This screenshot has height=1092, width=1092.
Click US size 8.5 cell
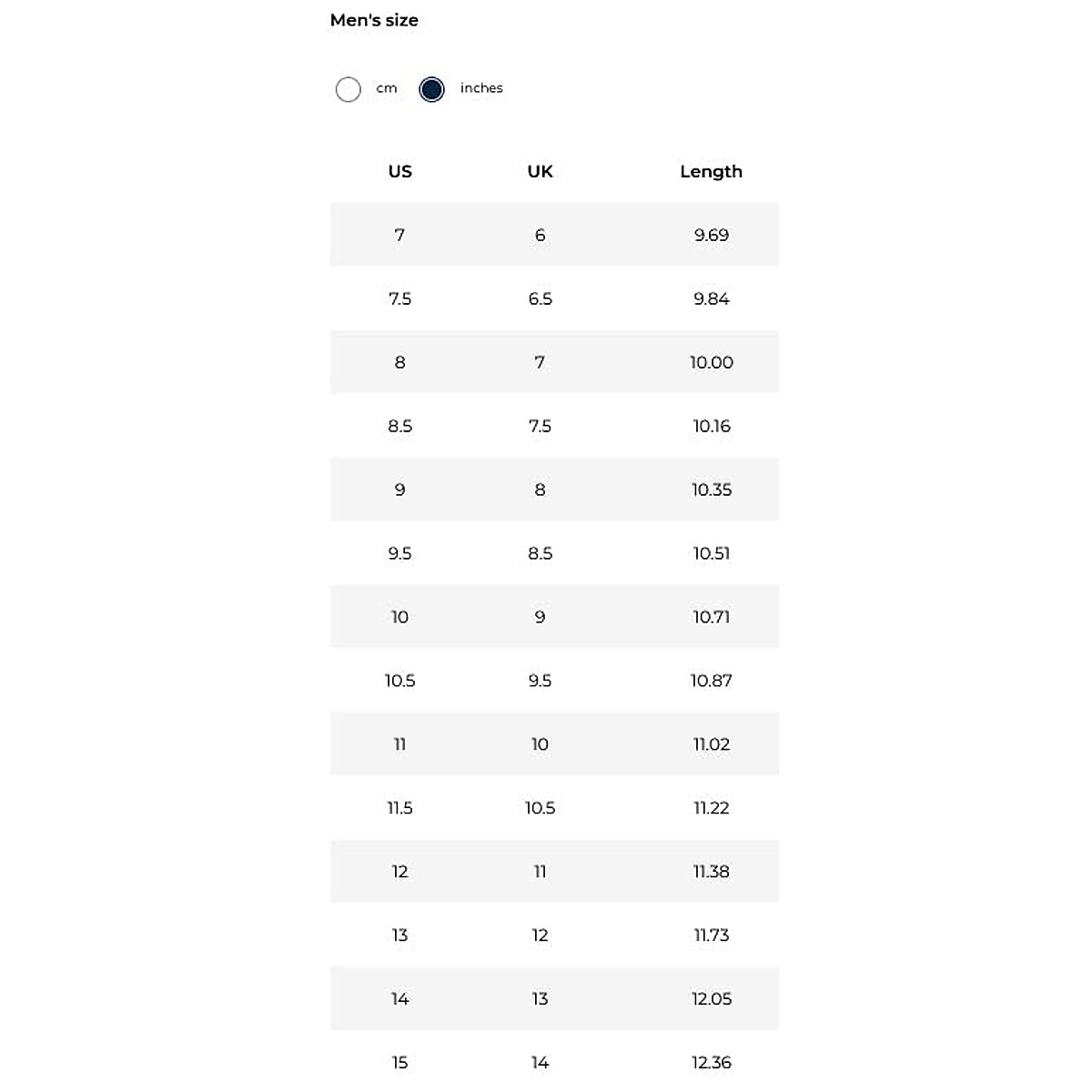[399, 426]
